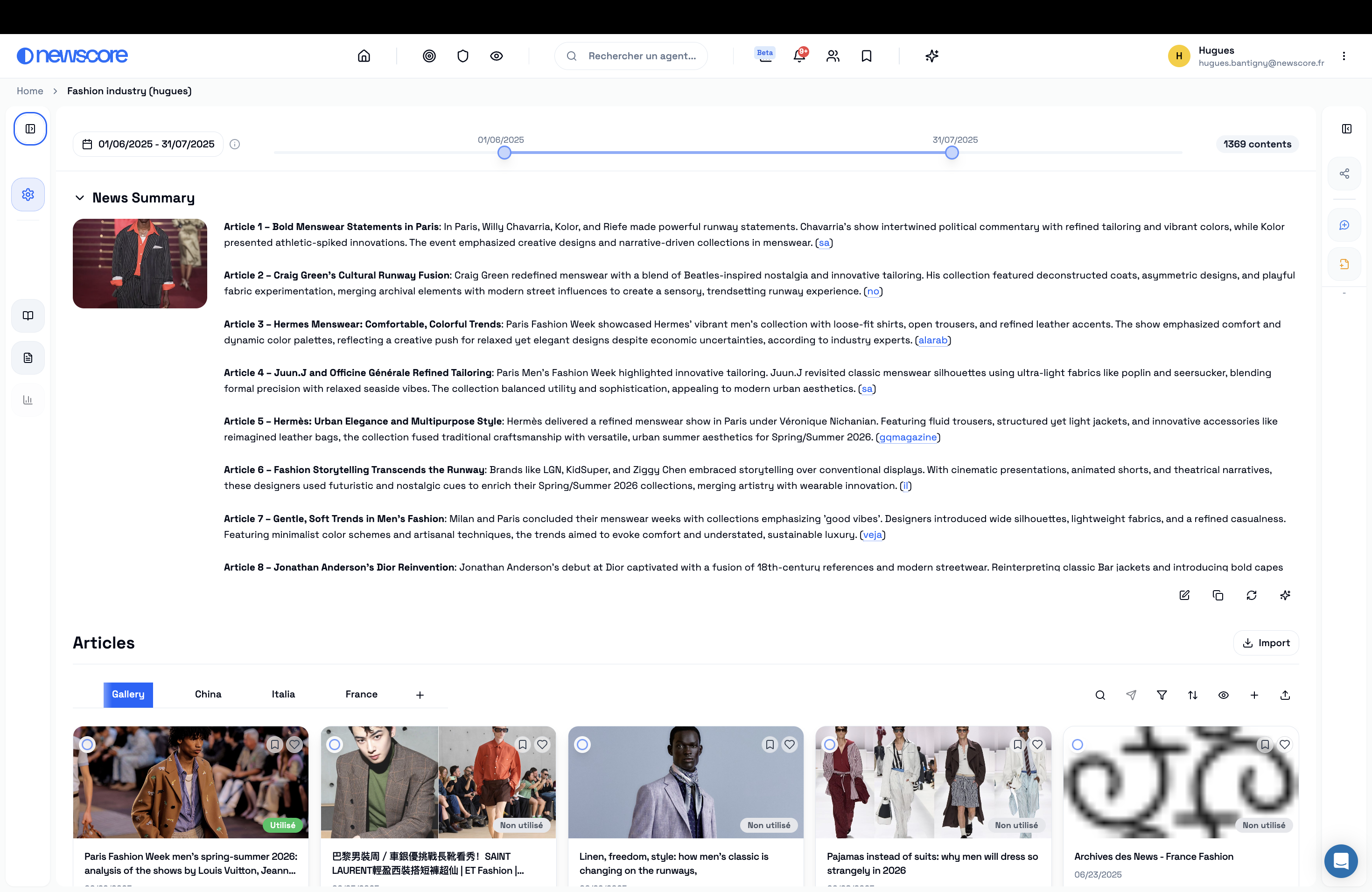The image size is (1372, 892).
Task: Click the 31/07/2025 timeline slider handle
Action: click(x=952, y=153)
